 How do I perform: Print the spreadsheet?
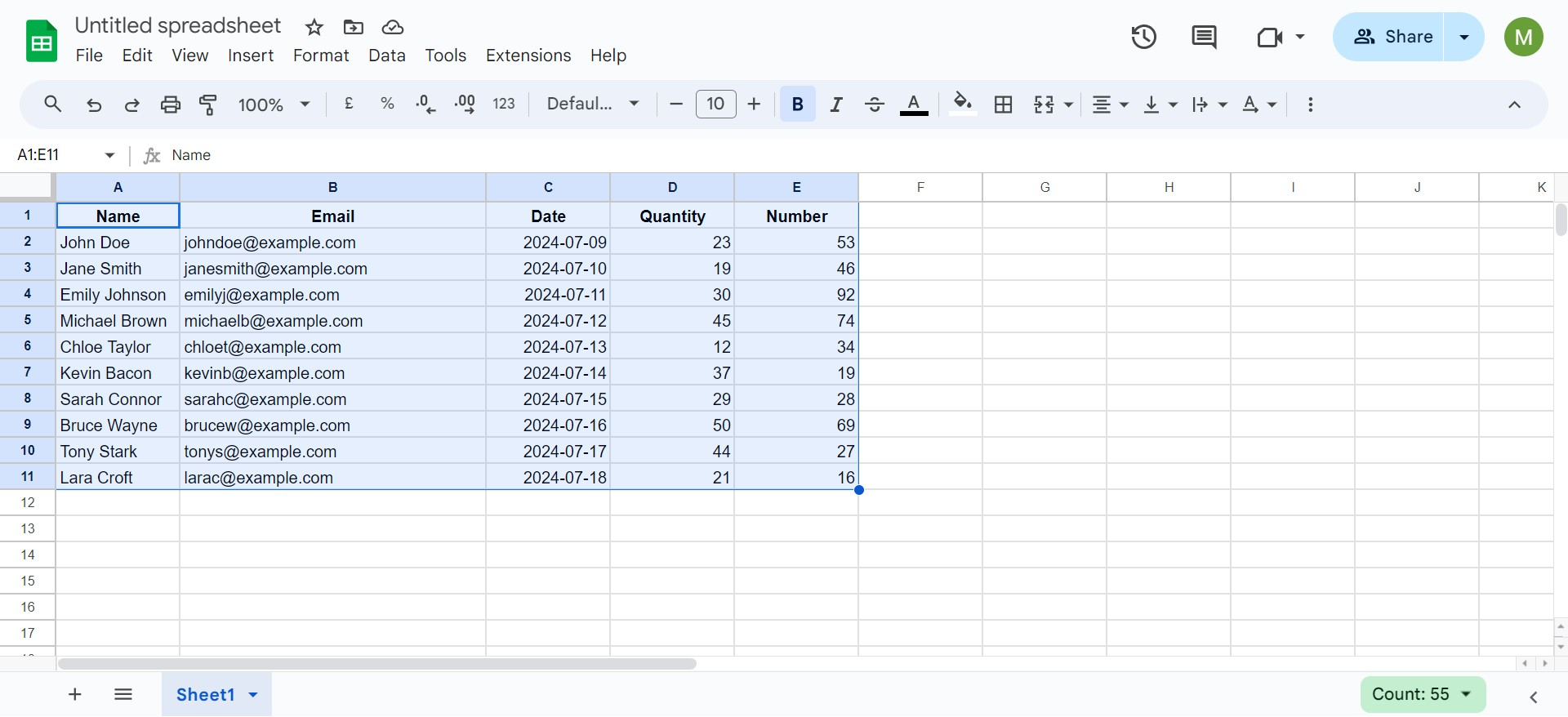tap(170, 105)
